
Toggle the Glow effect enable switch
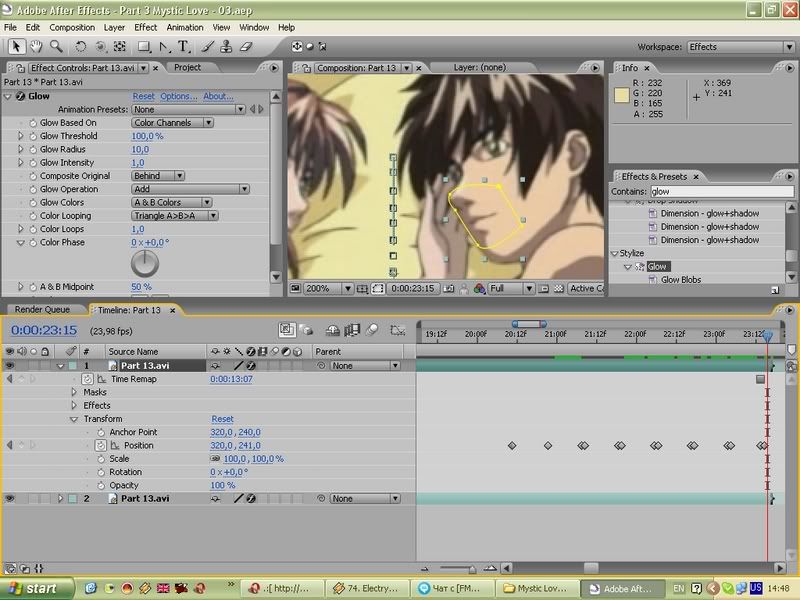[20, 96]
